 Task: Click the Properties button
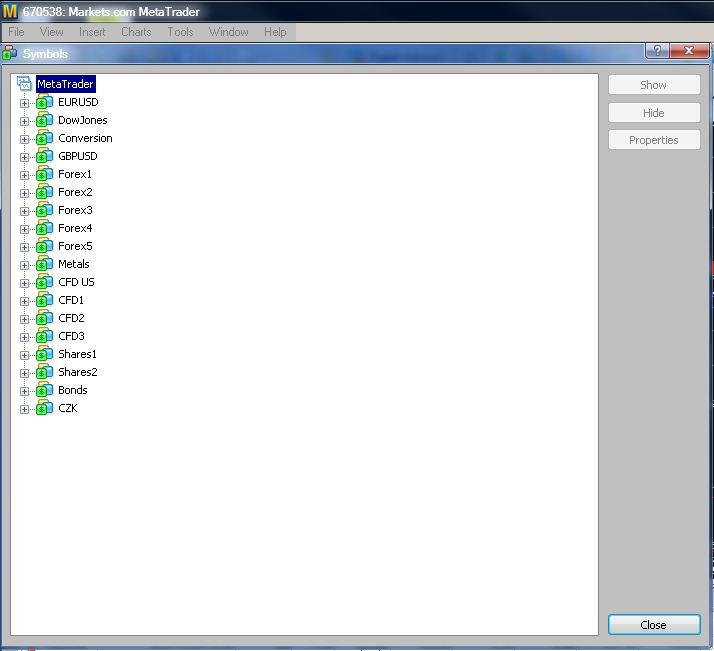point(654,140)
